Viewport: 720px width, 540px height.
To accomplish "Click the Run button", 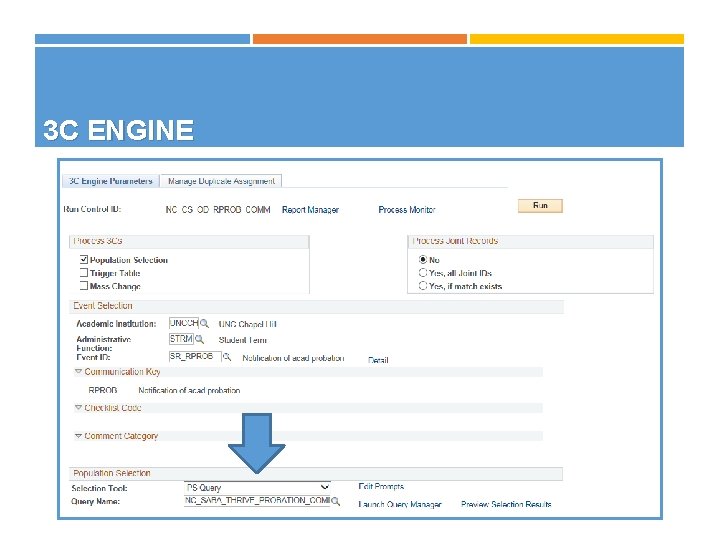I will 540,206.
